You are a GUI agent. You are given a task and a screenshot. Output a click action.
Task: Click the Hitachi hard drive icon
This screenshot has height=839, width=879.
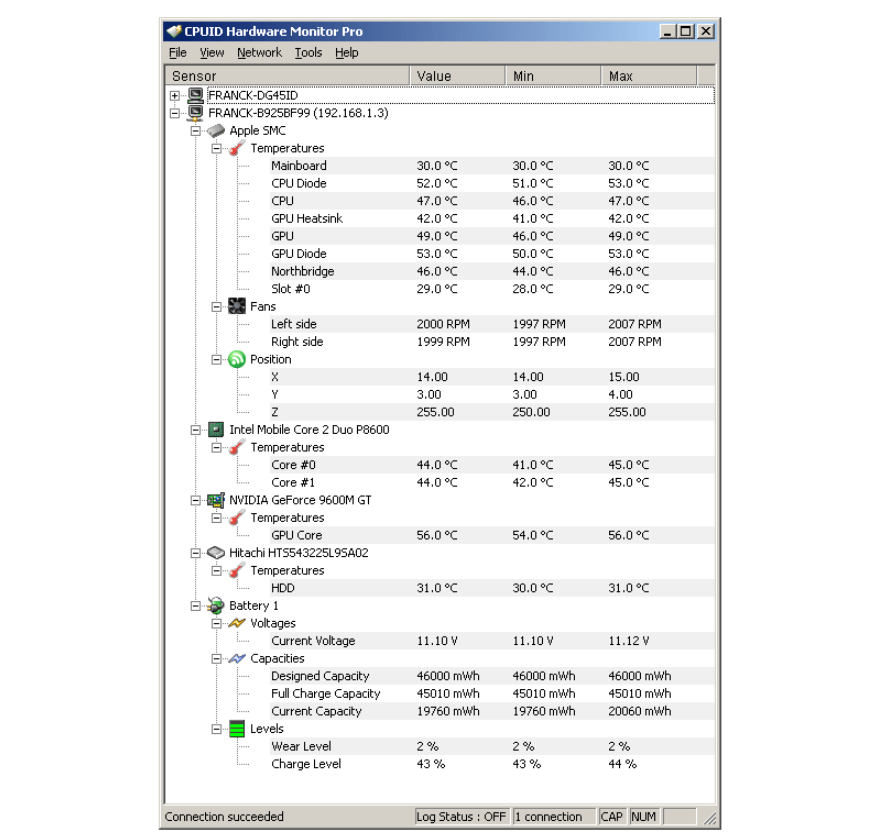tap(214, 552)
